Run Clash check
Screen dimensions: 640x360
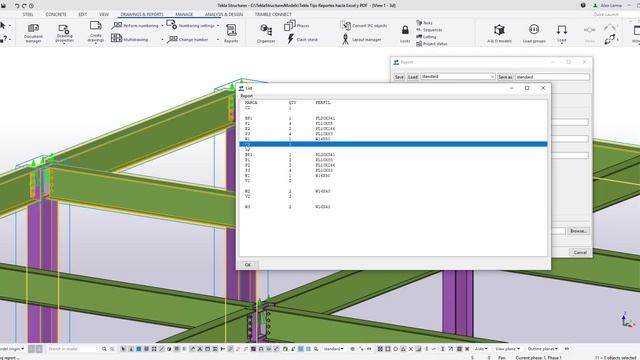coord(302,39)
